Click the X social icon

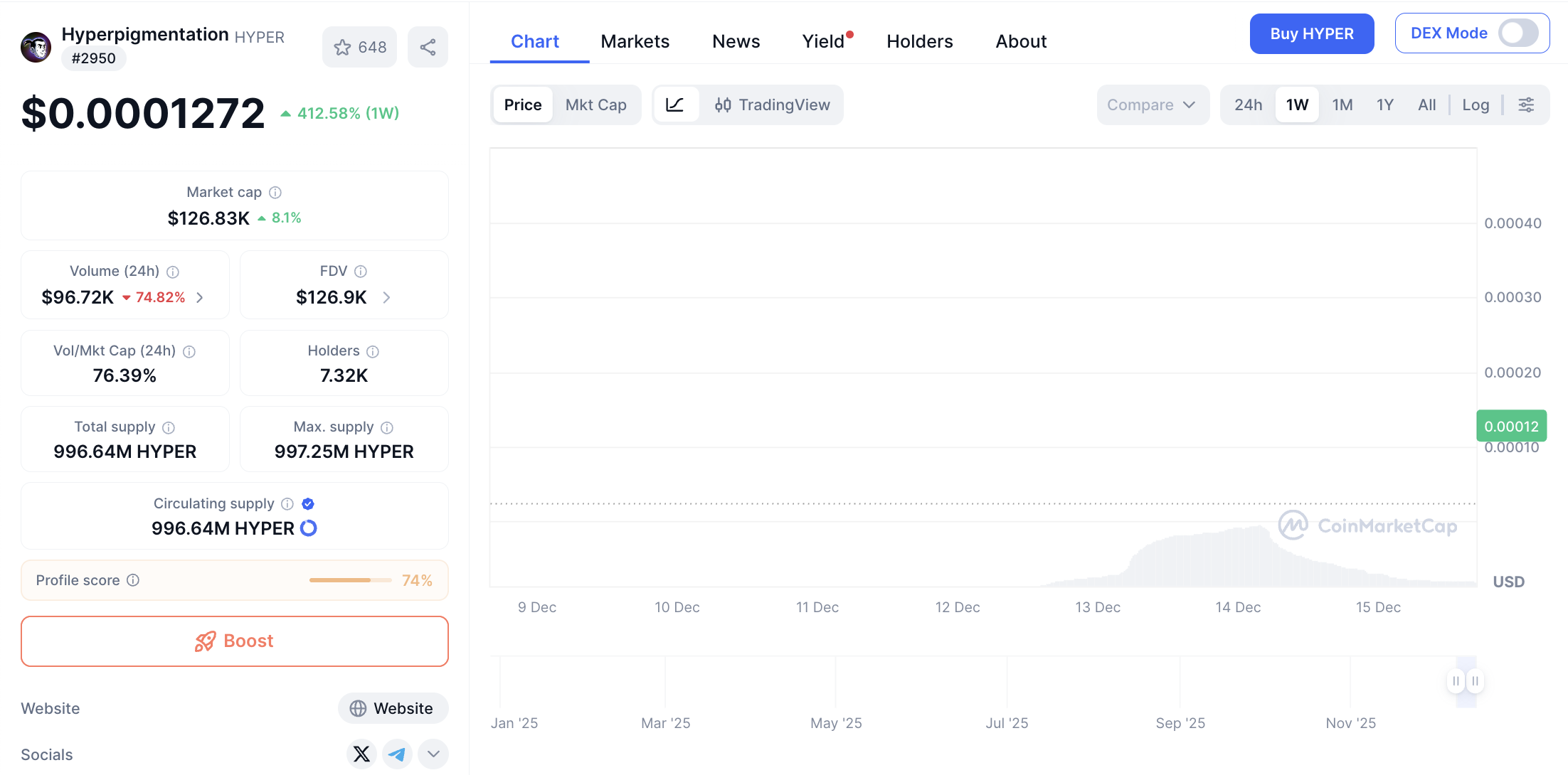[361, 754]
